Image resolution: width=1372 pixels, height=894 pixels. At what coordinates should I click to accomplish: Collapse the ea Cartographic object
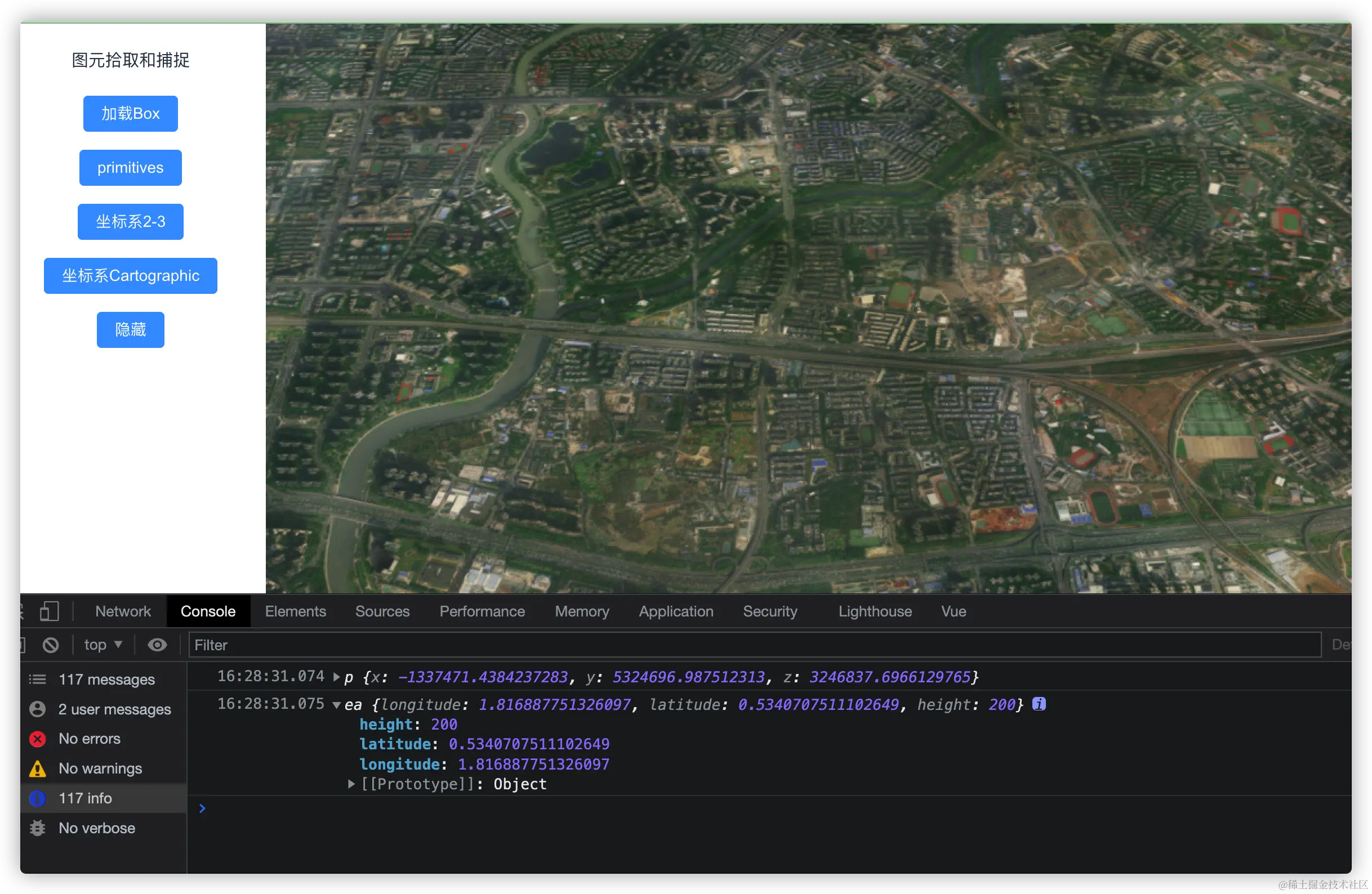point(337,705)
